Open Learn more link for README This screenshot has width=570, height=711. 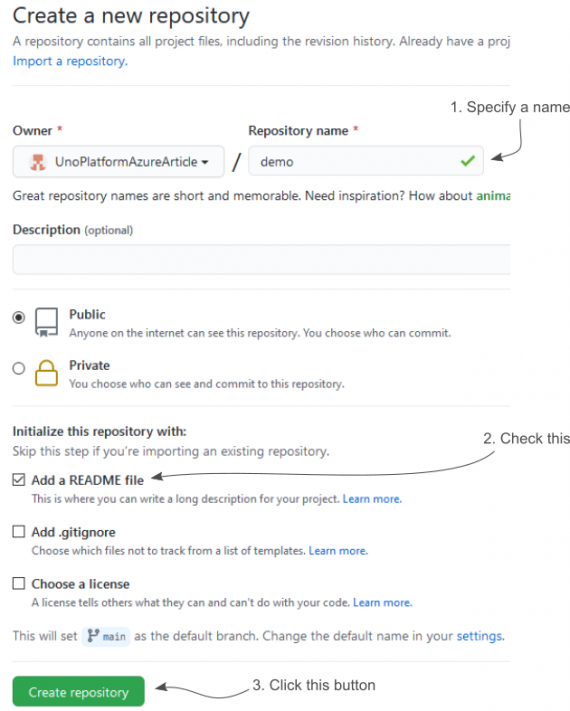coord(372,499)
